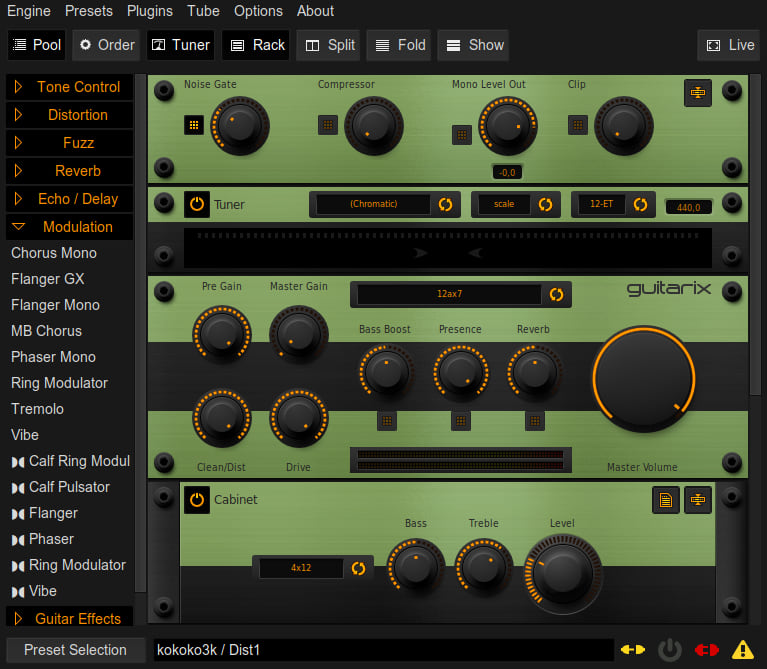Open the Cabinet preset list icon
The width and height of the screenshot is (767, 669).
(x=666, y=500)
